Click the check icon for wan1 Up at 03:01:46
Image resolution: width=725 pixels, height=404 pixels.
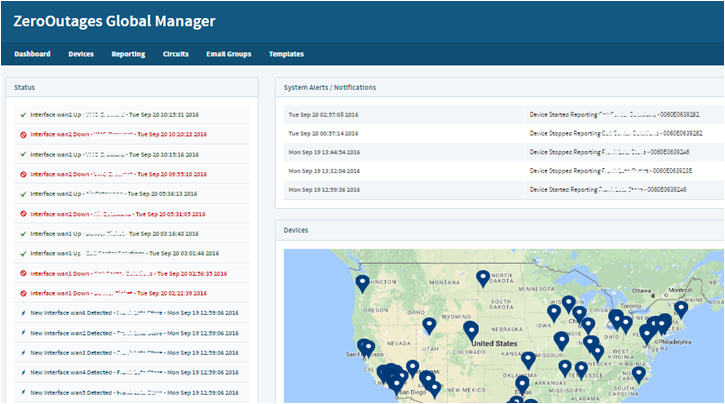coord(23,254)
